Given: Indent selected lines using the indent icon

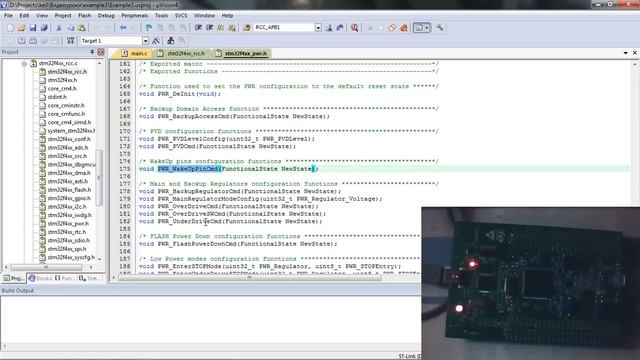Looking at the screenshot, I should click(x=198, y=28).
